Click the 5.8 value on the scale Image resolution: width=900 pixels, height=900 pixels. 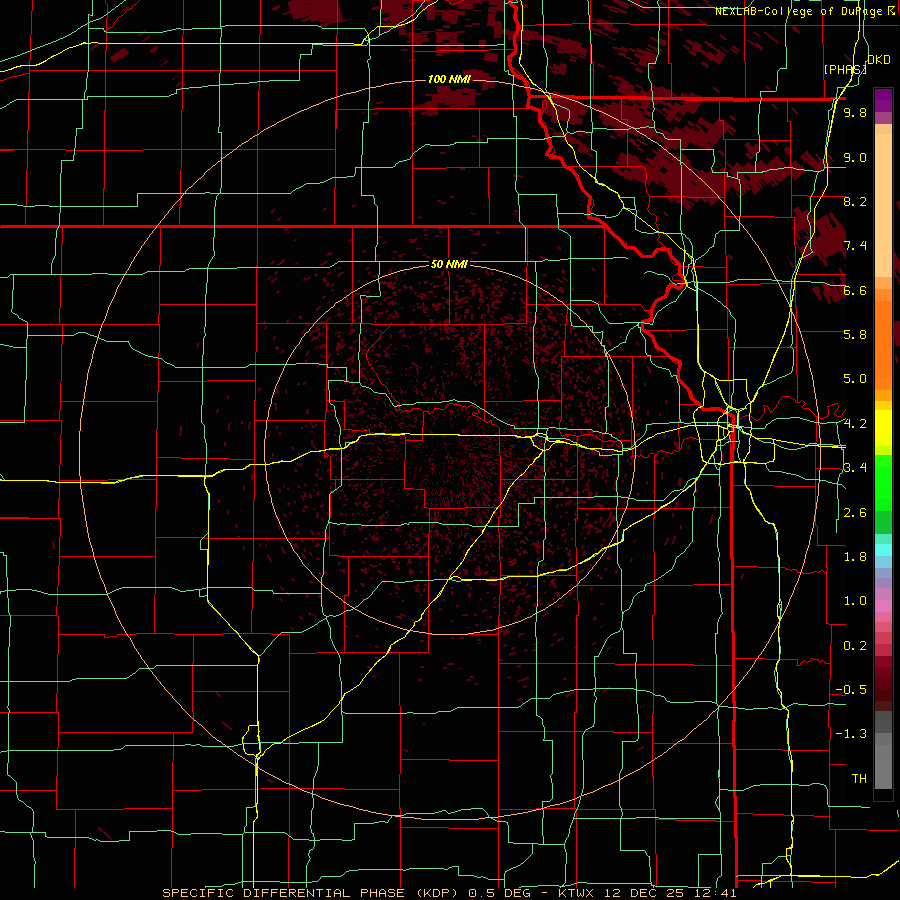[855, 335]
